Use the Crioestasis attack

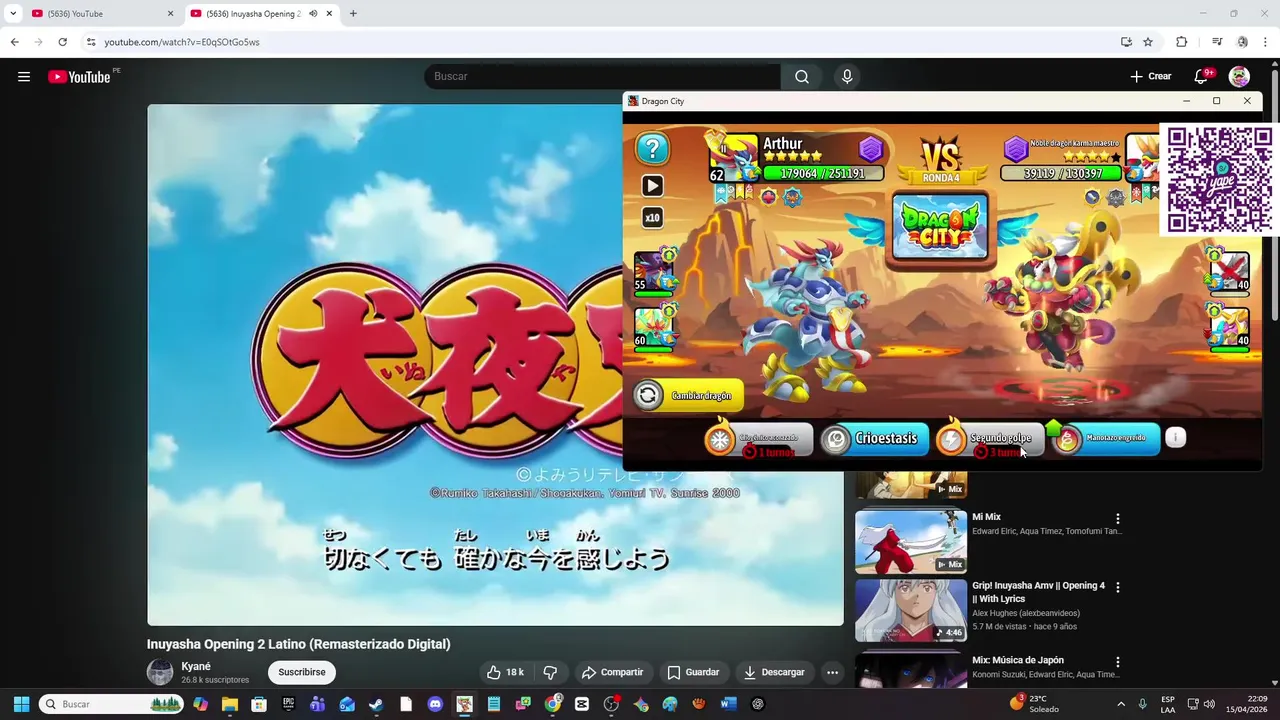875,438
